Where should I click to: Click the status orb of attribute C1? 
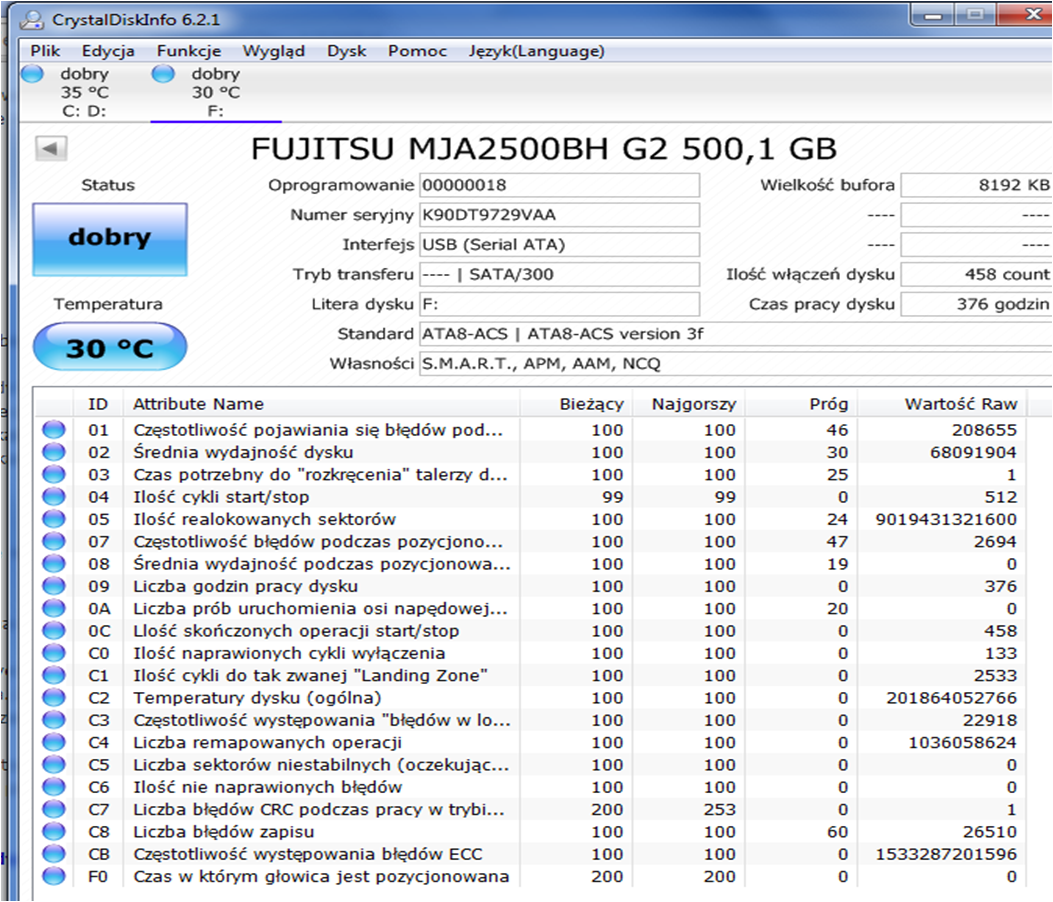pos(54,675)
